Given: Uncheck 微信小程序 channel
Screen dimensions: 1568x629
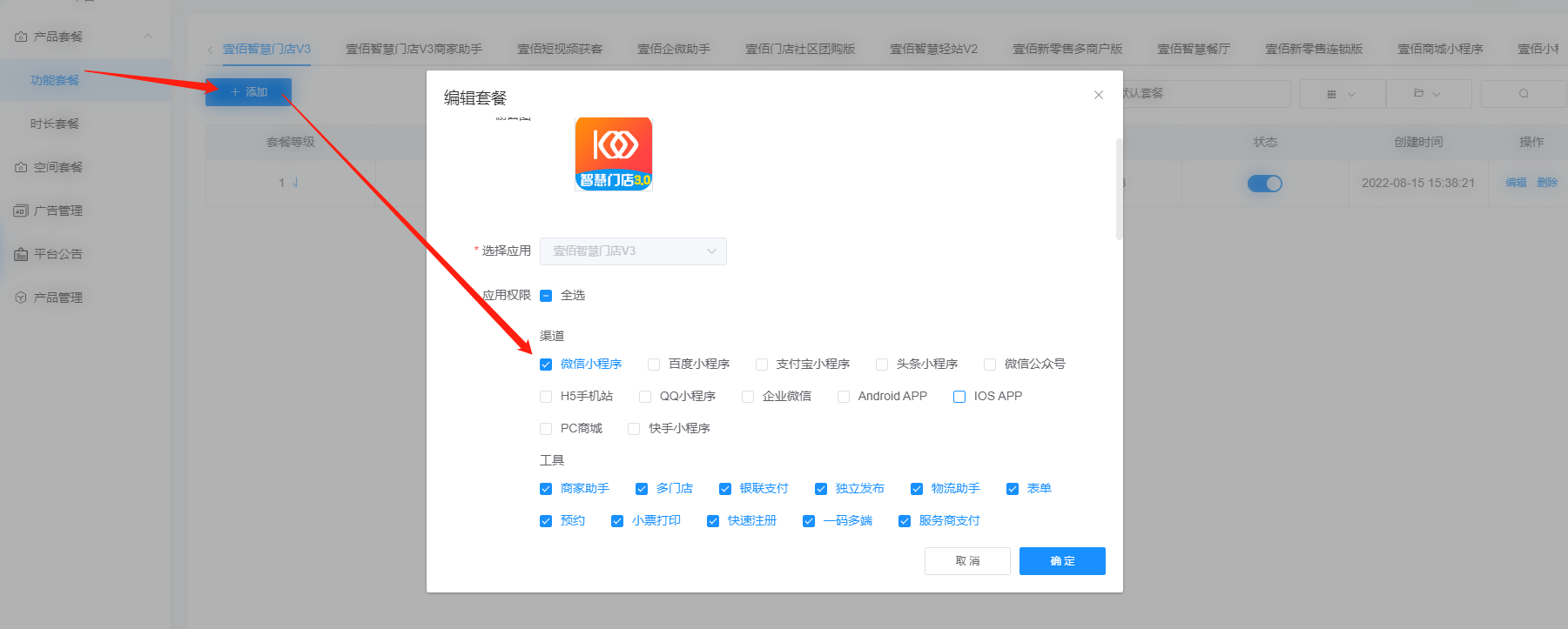Looking at the screenshot, I should click(x=546, y=365).
